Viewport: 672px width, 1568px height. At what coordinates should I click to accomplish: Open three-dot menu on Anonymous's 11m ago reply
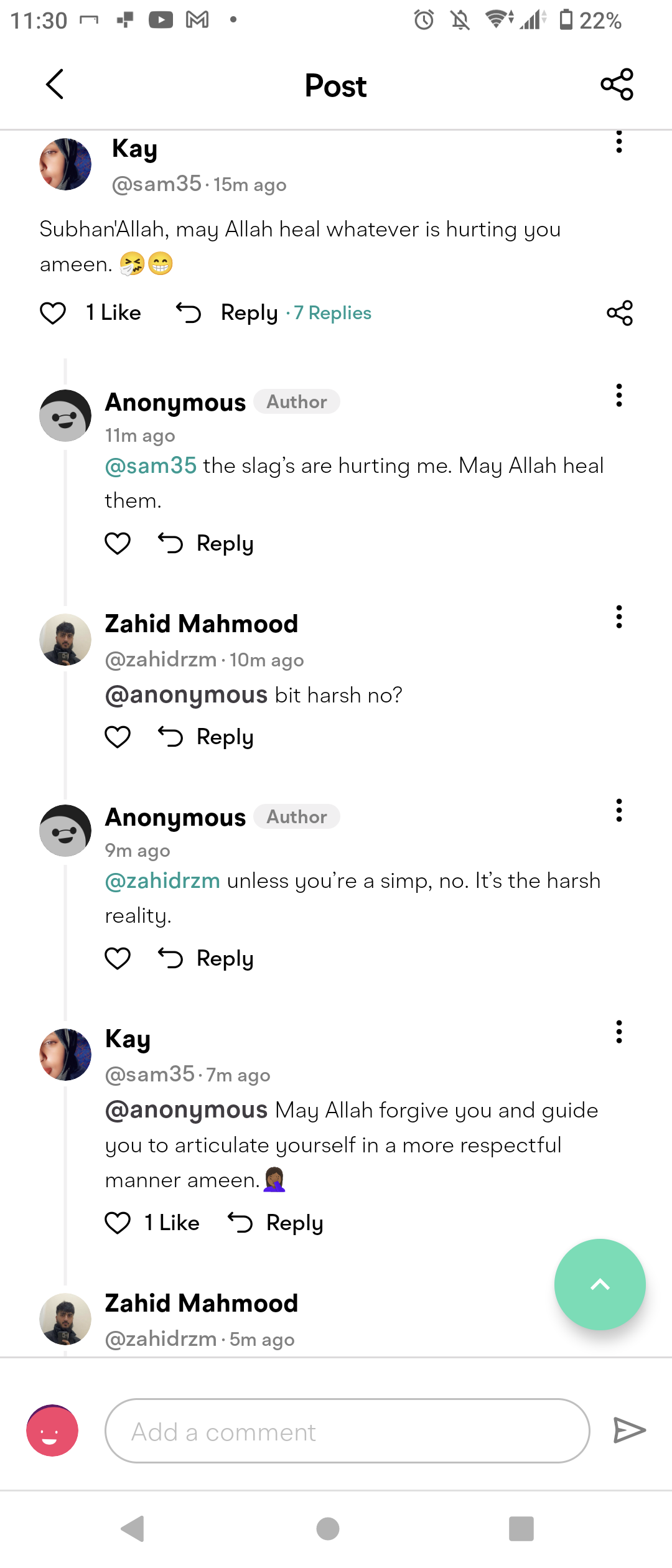click(618, 395)
